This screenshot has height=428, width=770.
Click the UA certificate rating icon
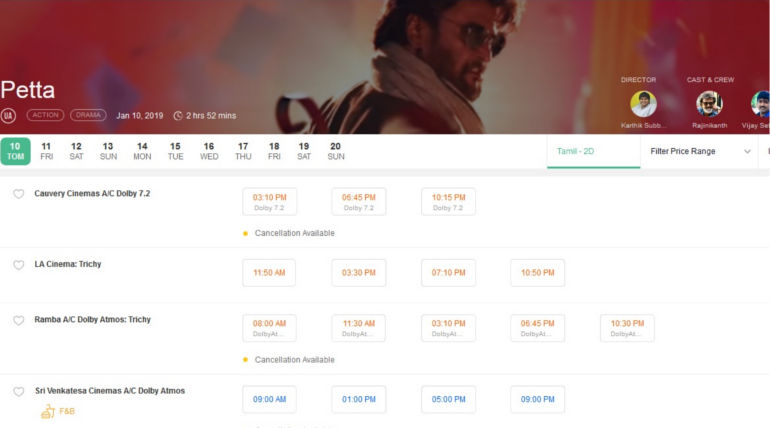(x=9, y=116)
